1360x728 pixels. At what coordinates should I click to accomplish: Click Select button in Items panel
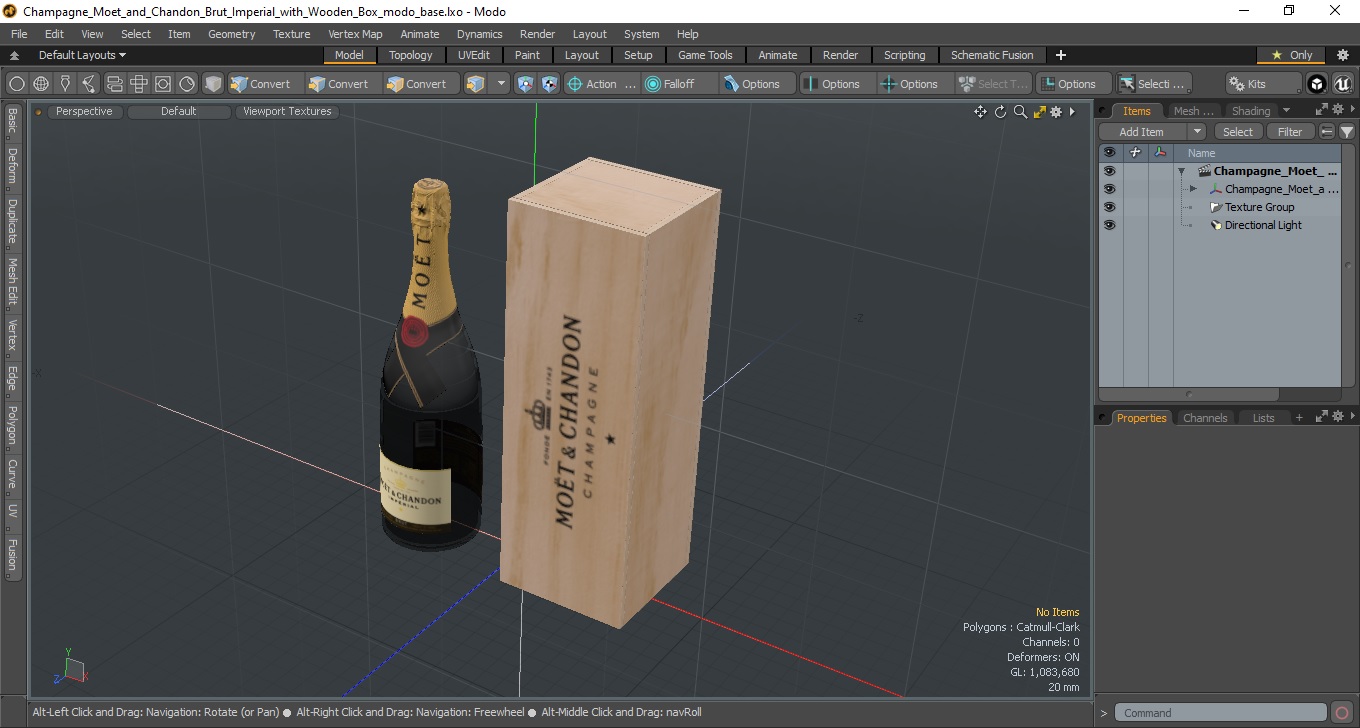1238,132
